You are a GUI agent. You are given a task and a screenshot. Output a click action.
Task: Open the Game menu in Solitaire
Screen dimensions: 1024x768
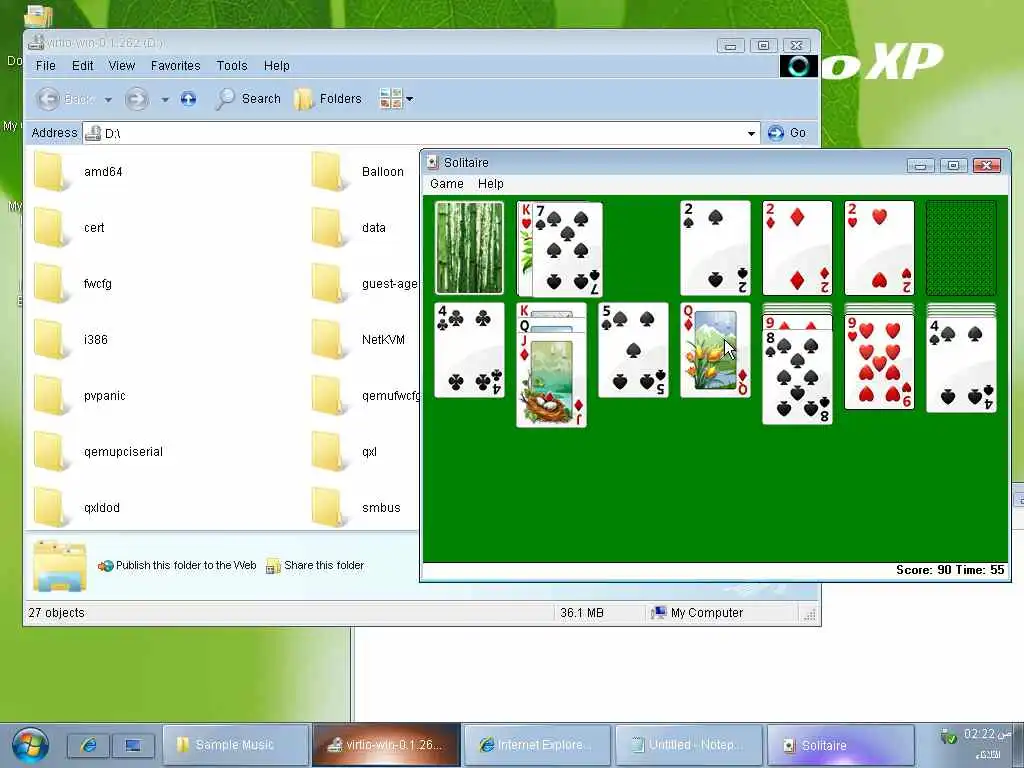[x=447, y=184]
